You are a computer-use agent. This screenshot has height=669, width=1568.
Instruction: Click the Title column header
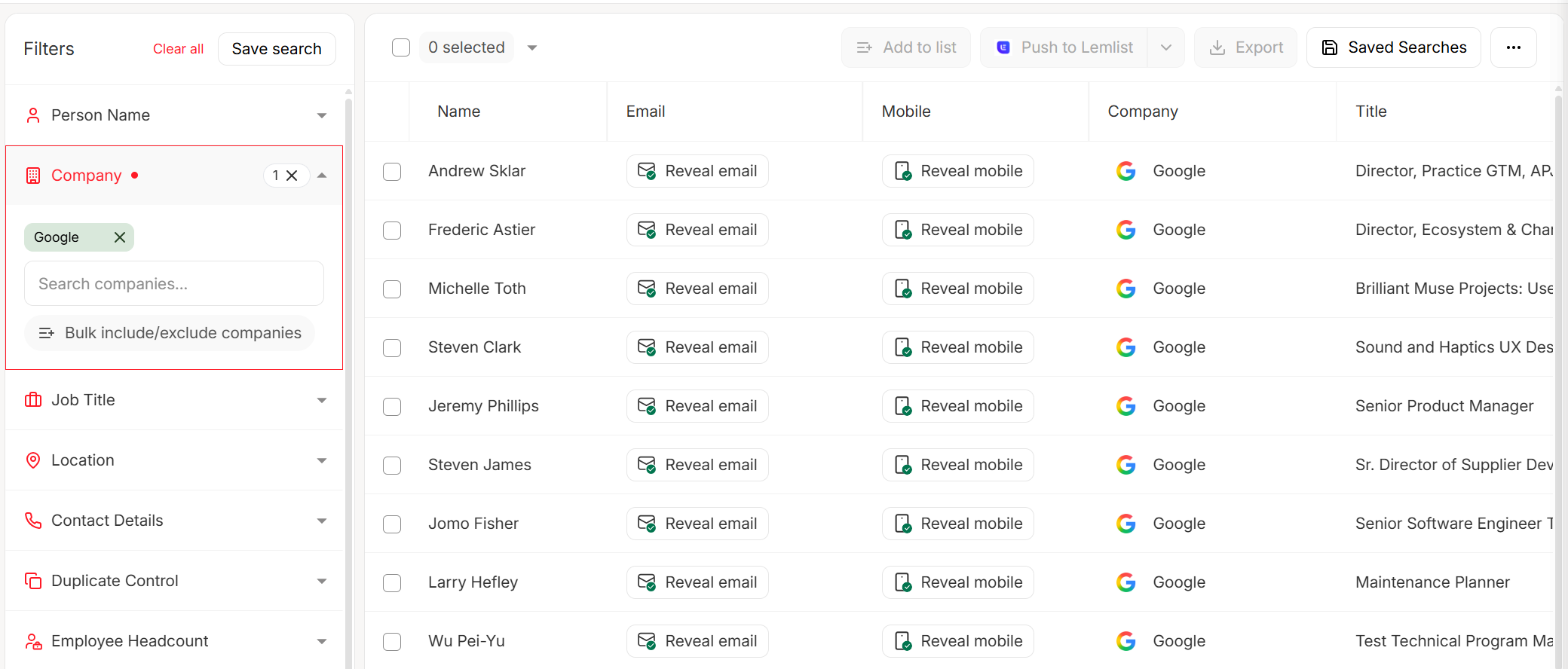(1370, 111)
